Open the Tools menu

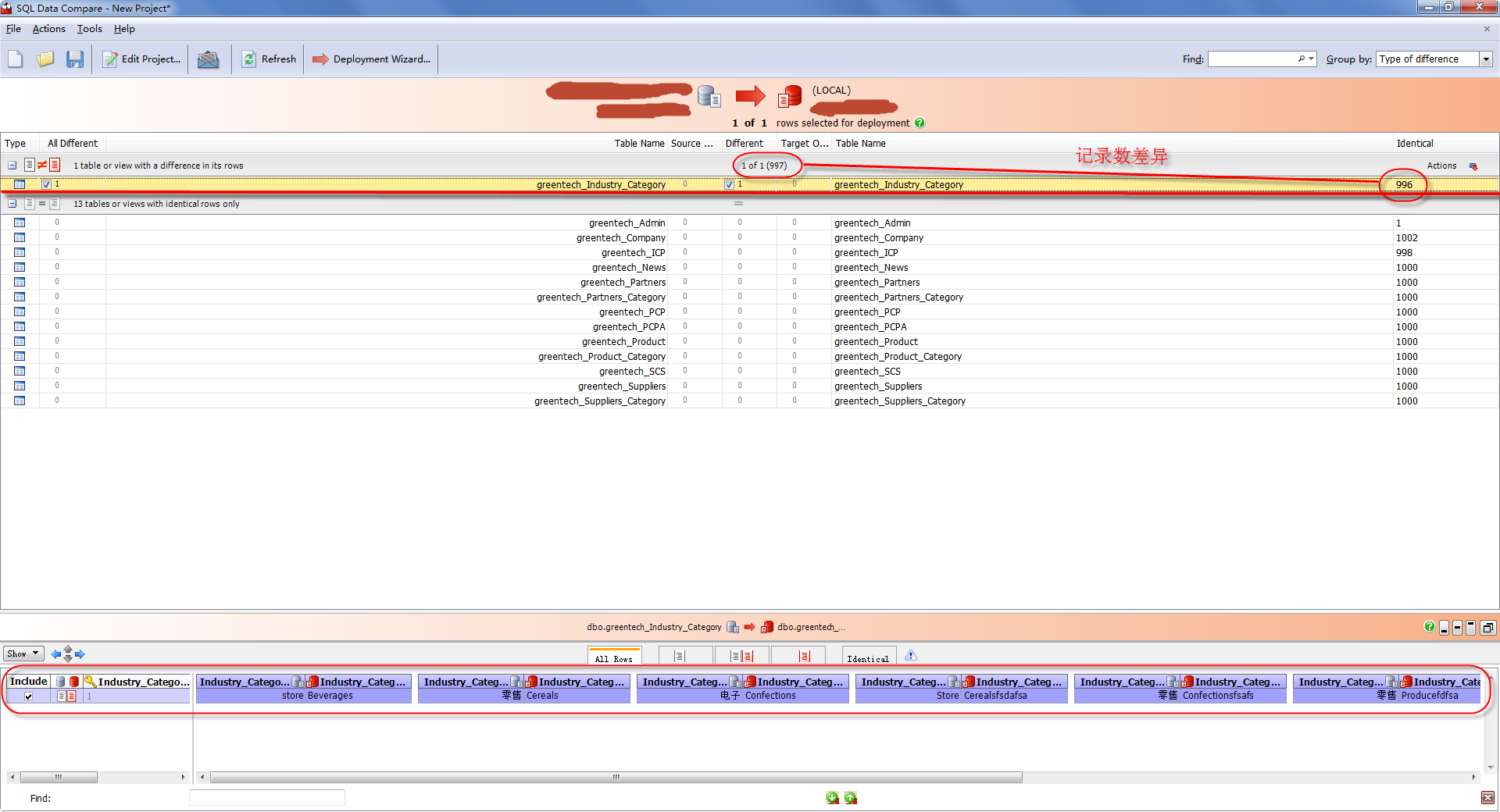(89, 29)
